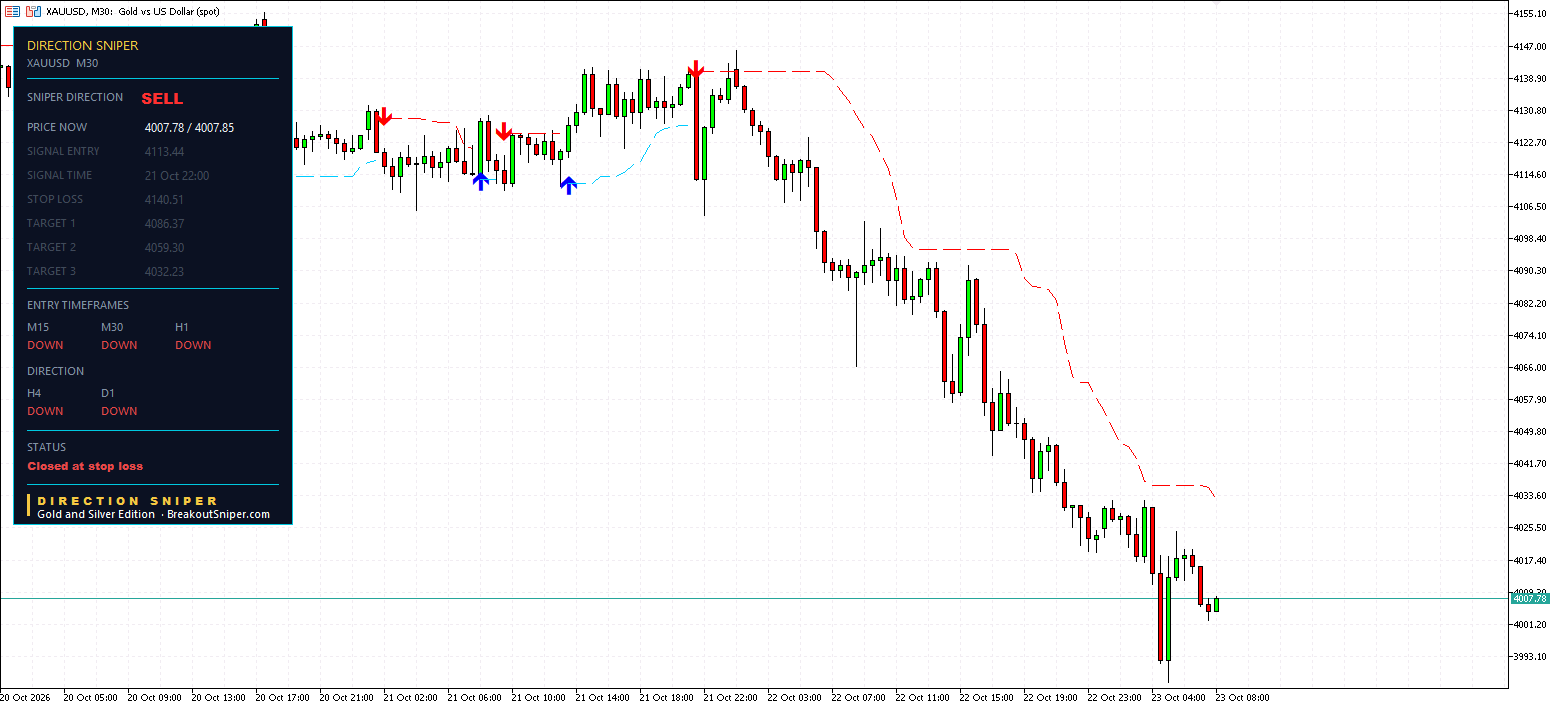Select the middle red sell arrow on chart
The height and width of the screenshot is (708, 1560).
504,131
